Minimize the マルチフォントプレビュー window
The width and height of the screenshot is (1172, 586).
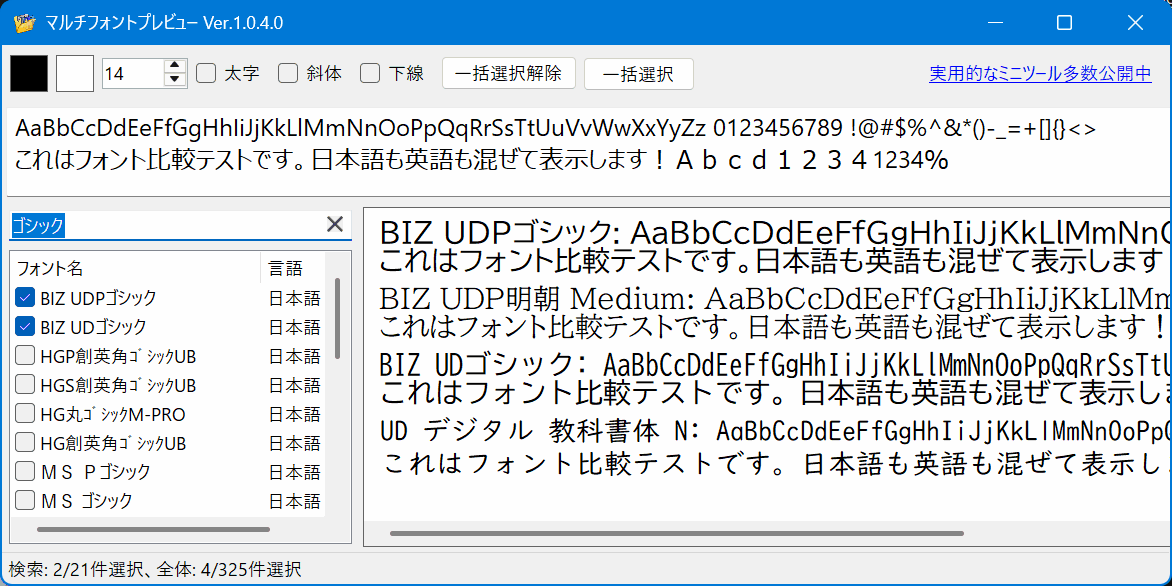point(994,23)
